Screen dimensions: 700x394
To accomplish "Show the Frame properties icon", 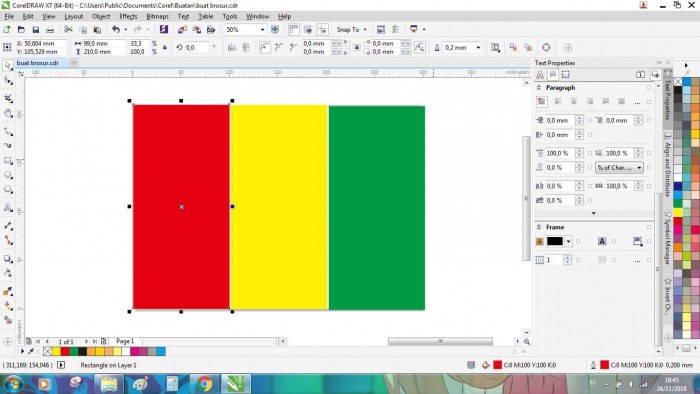I will coord(566,75).
